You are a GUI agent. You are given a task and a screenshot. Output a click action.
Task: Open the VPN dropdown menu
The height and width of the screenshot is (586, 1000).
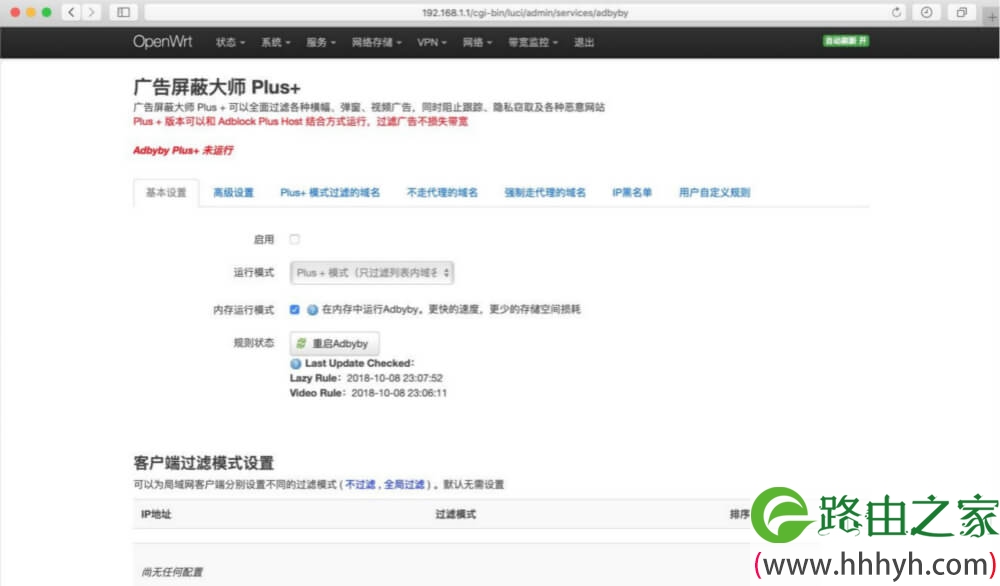(x=432, y=42)
